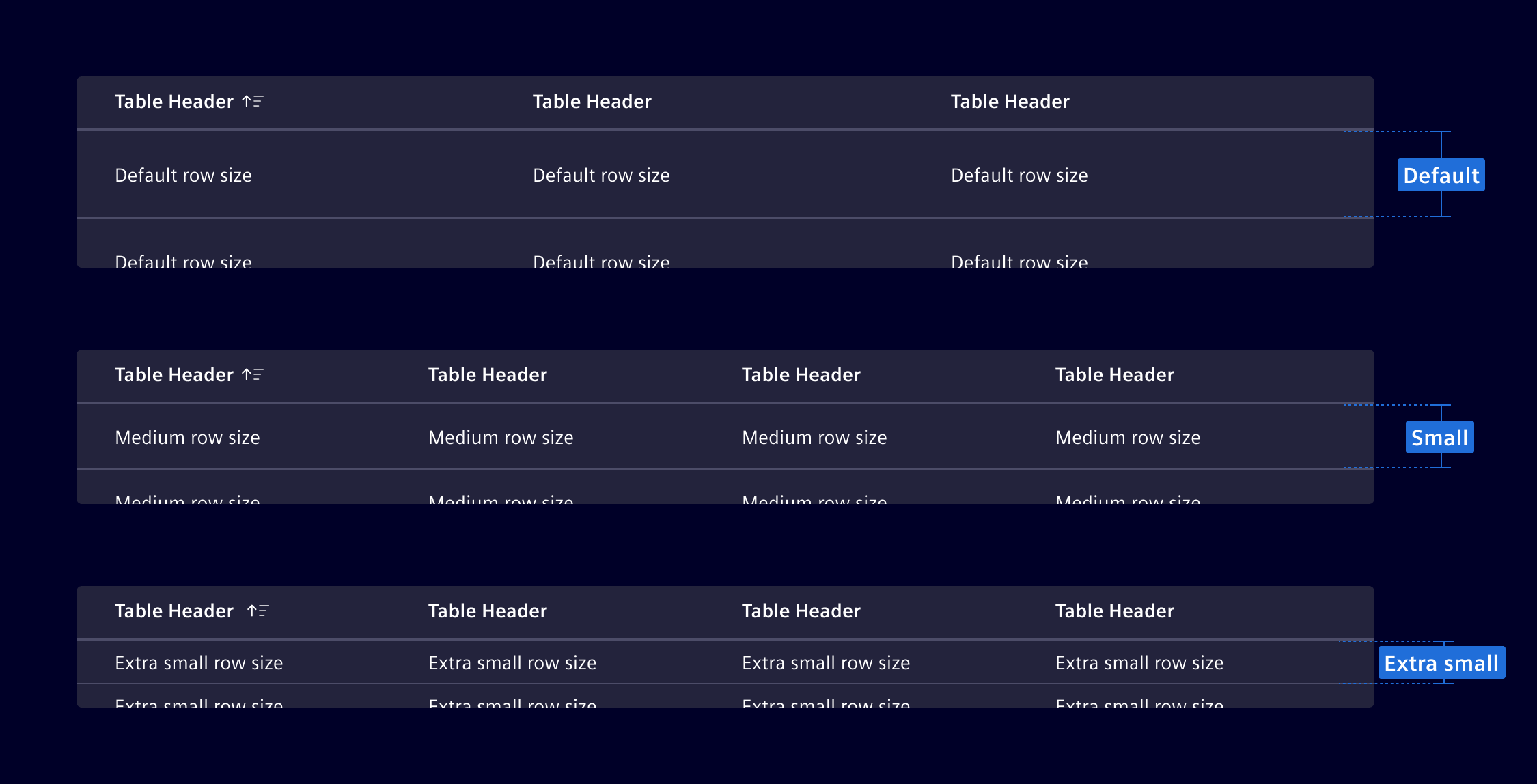Select fourth column header in Extra small row table

click(x=1114, y=611)
